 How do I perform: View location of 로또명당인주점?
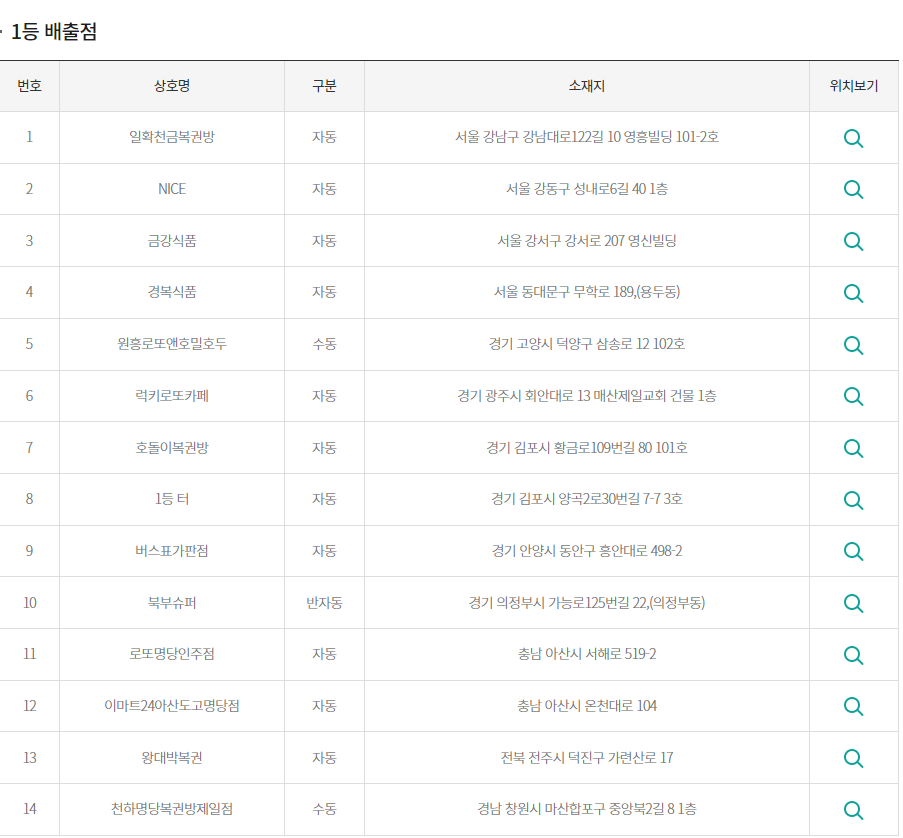coord(853,655)
